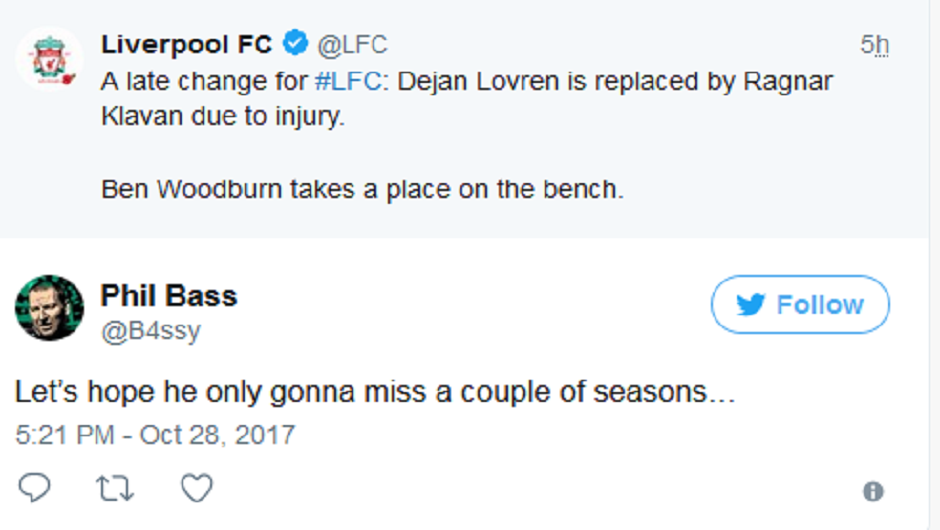This screenshot has height=530, width=940.
Task: Click the Phil Bass display name
Action: coord(169,296)
